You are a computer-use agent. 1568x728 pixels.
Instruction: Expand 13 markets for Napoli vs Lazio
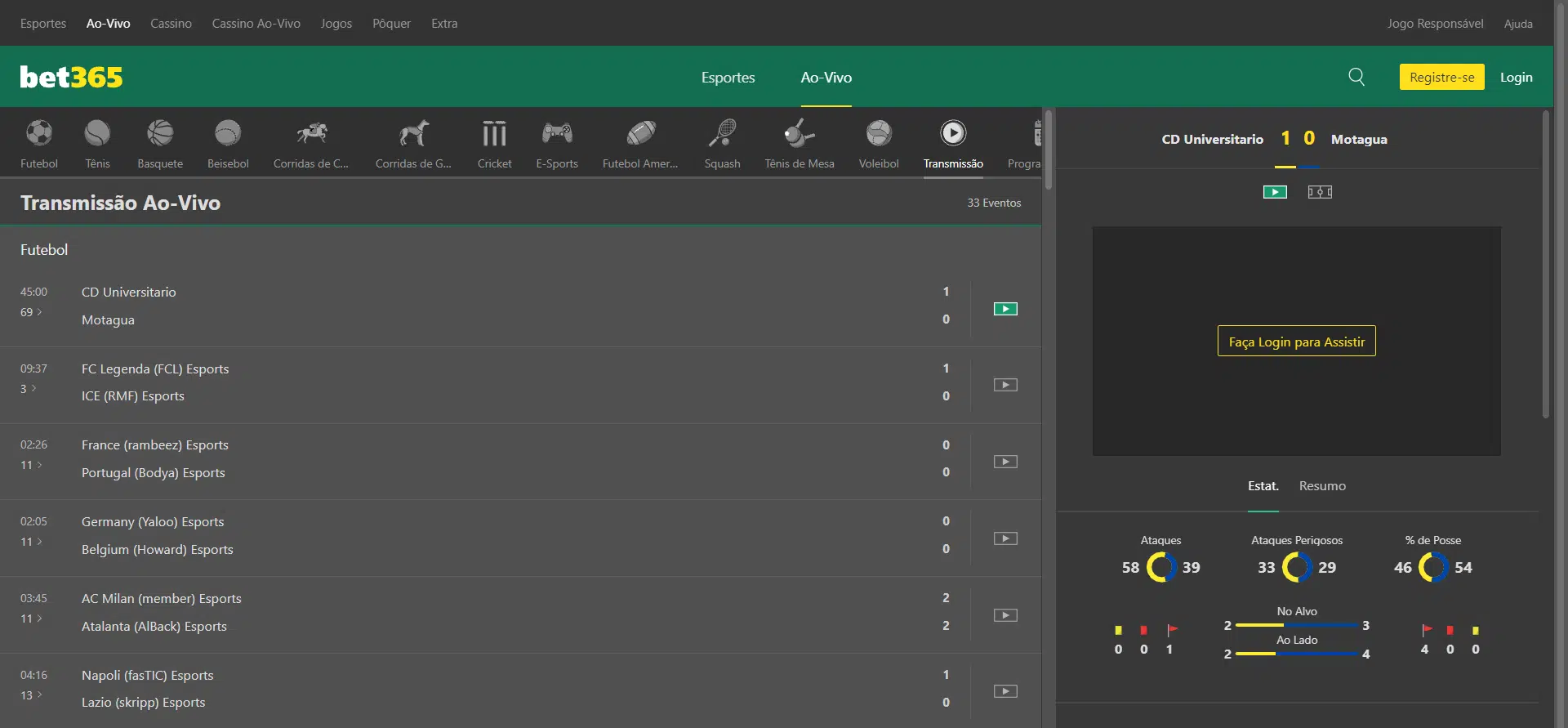[31, 695]
